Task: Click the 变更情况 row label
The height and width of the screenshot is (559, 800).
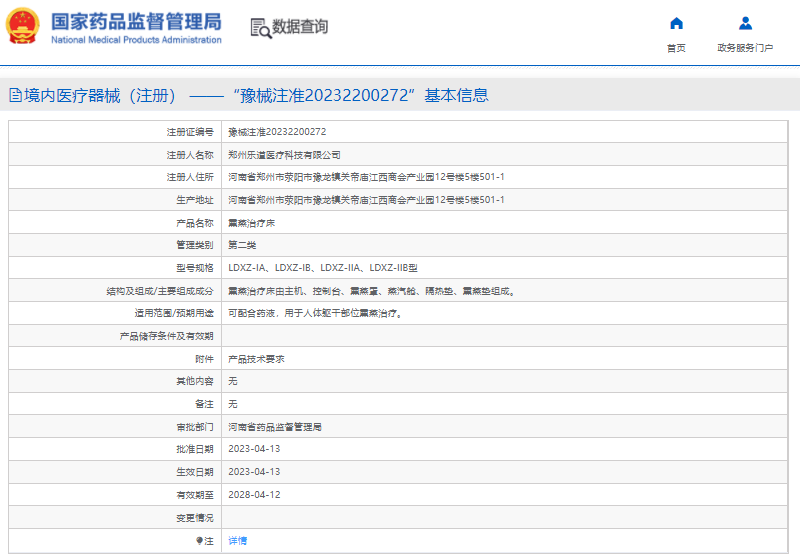Action: (x=195, y=518)
